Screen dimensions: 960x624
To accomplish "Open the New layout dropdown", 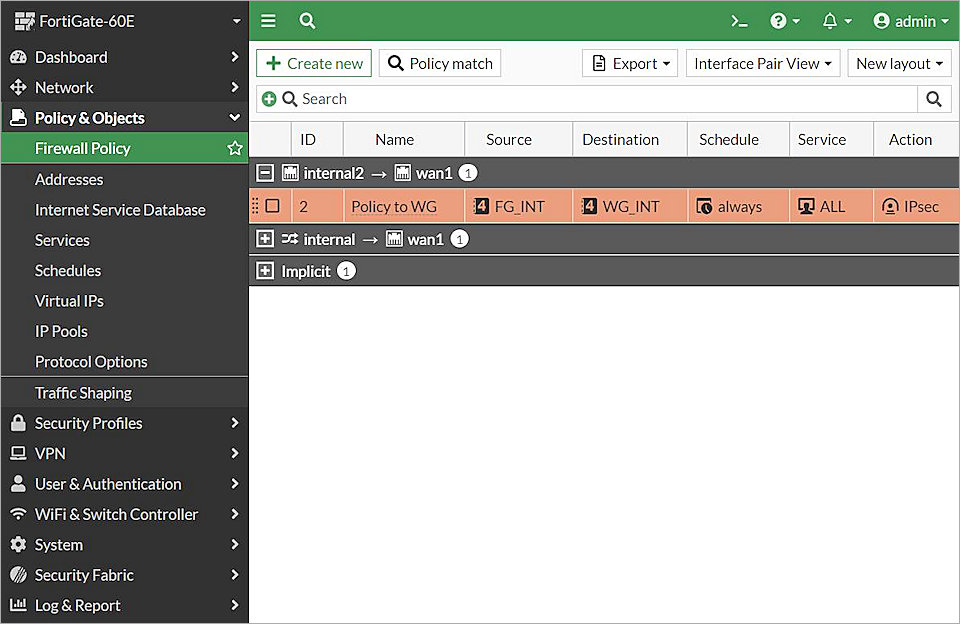I will click(899, 63).
